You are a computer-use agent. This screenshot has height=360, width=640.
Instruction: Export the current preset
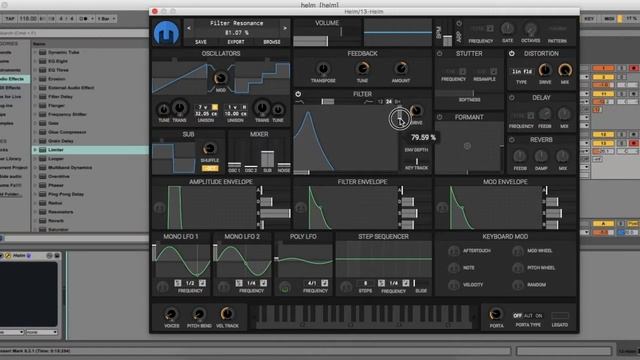(x=236, y=42)
